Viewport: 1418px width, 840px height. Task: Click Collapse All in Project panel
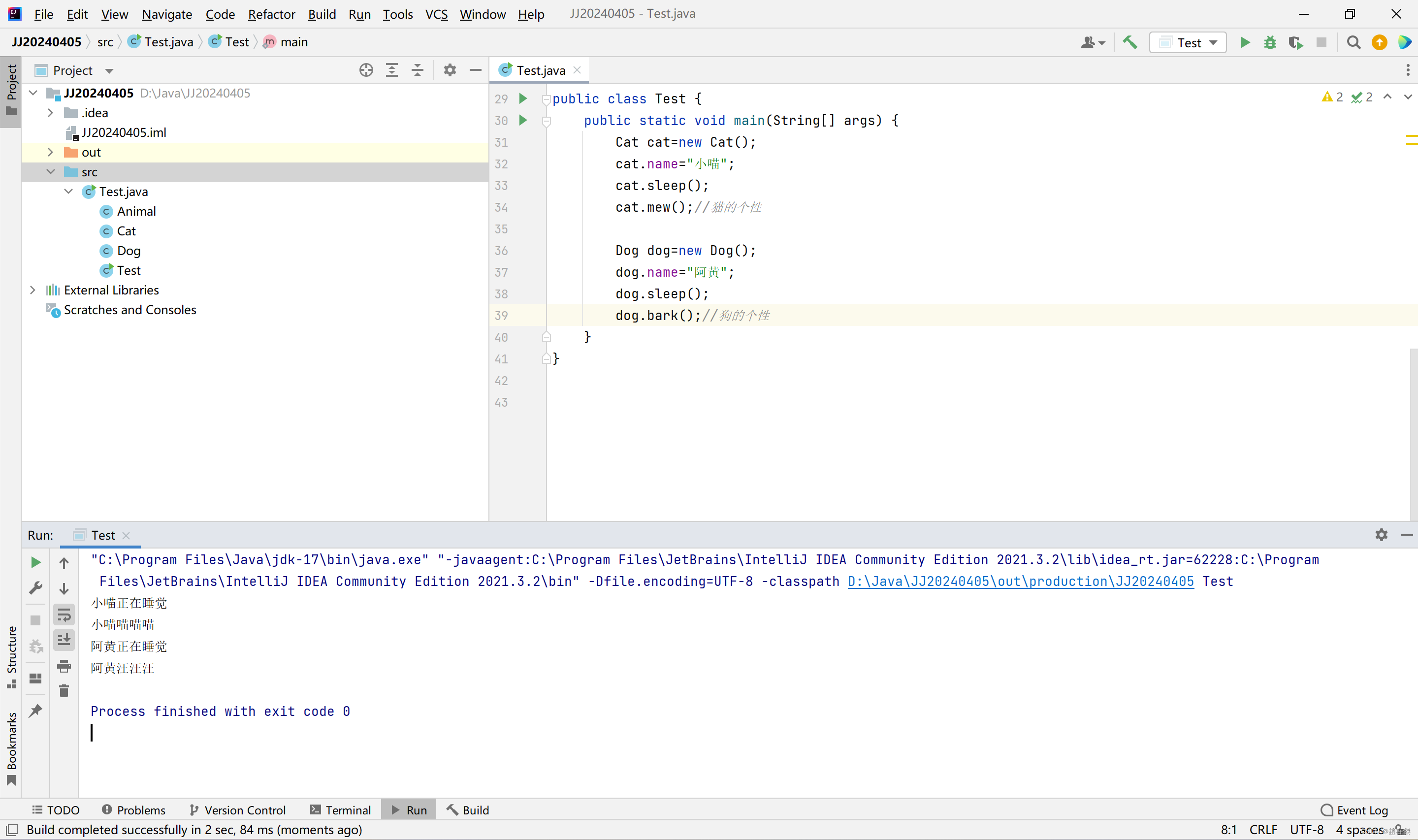click(417, 70)
